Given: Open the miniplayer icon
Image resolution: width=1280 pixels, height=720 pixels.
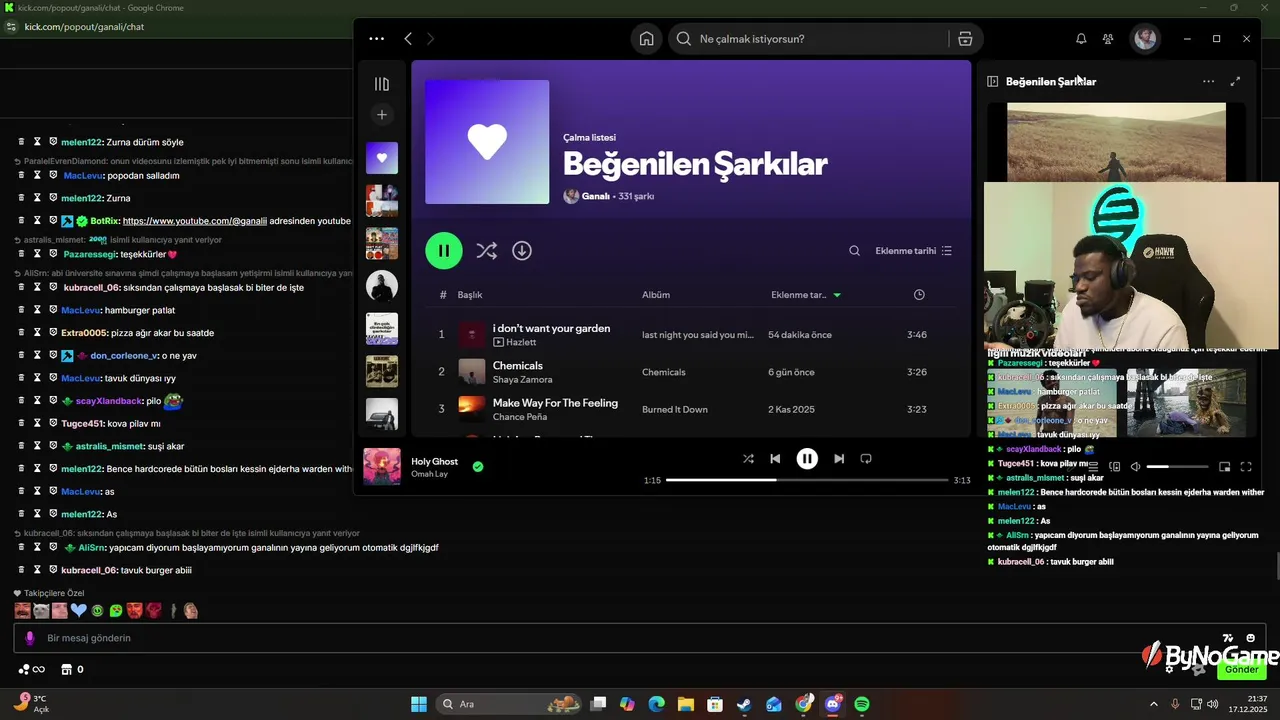Looking at the screenshot, I should point(1224,467).
